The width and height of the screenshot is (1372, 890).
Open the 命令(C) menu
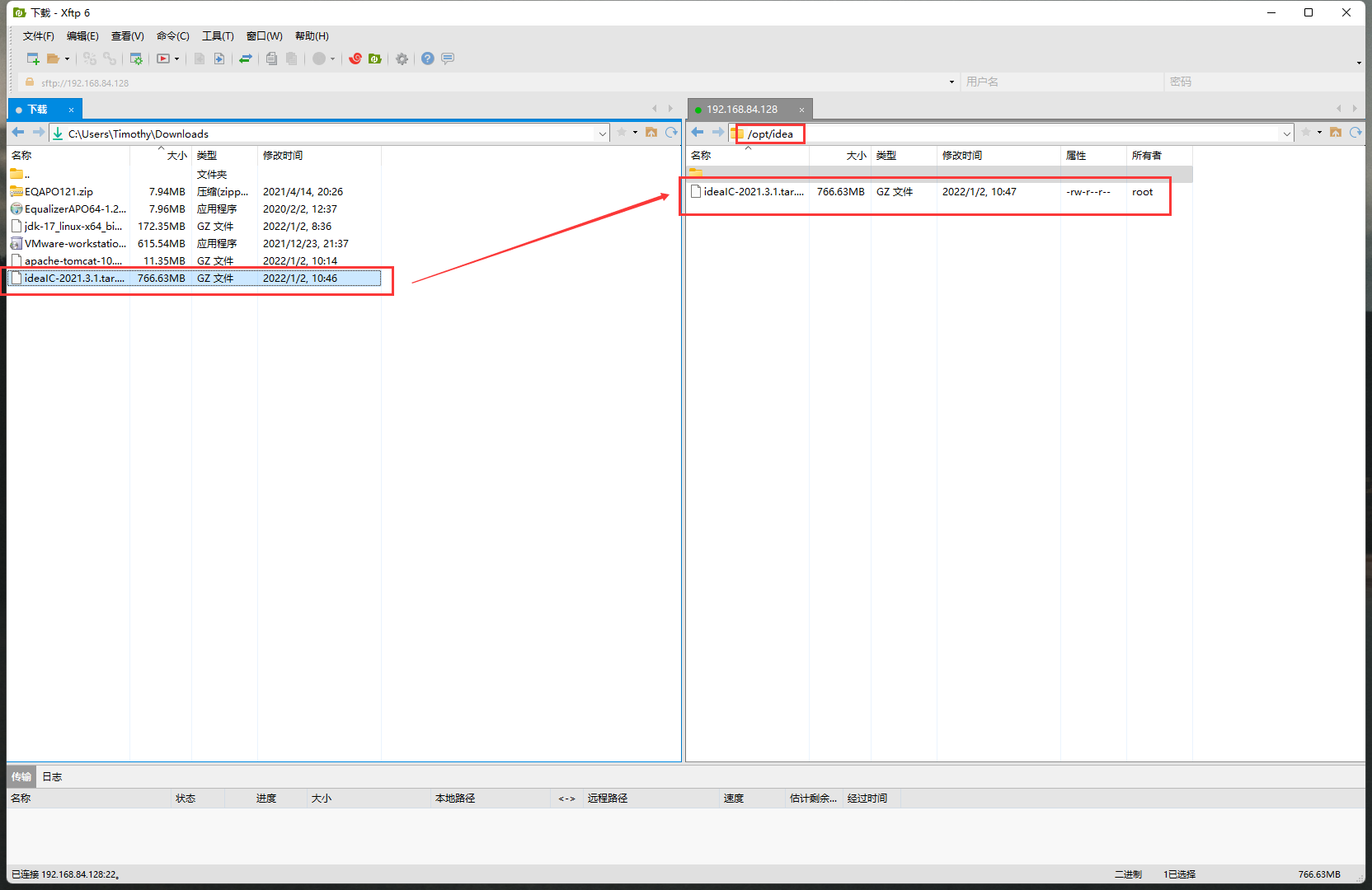click(x=173, y=35)
